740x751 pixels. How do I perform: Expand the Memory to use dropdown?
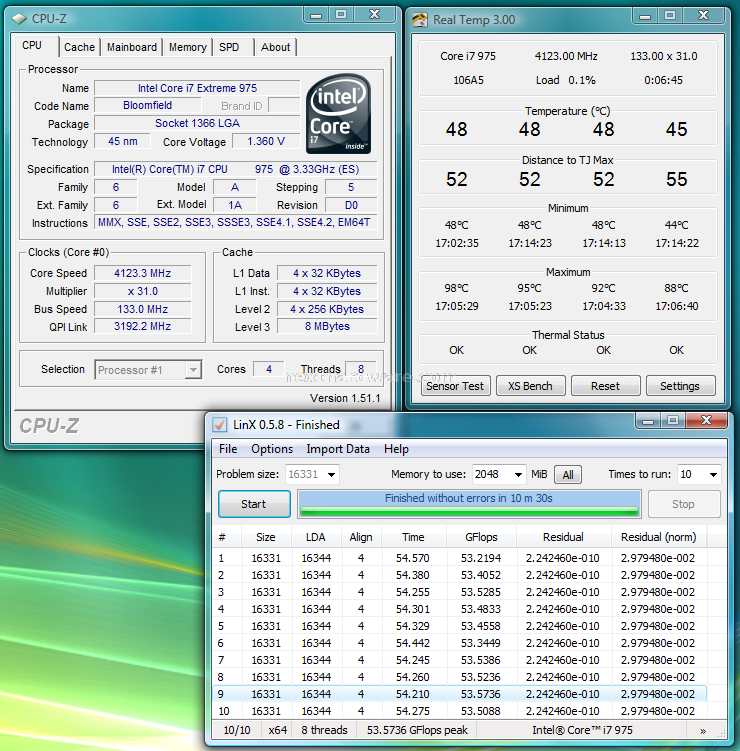pos(518,475)
